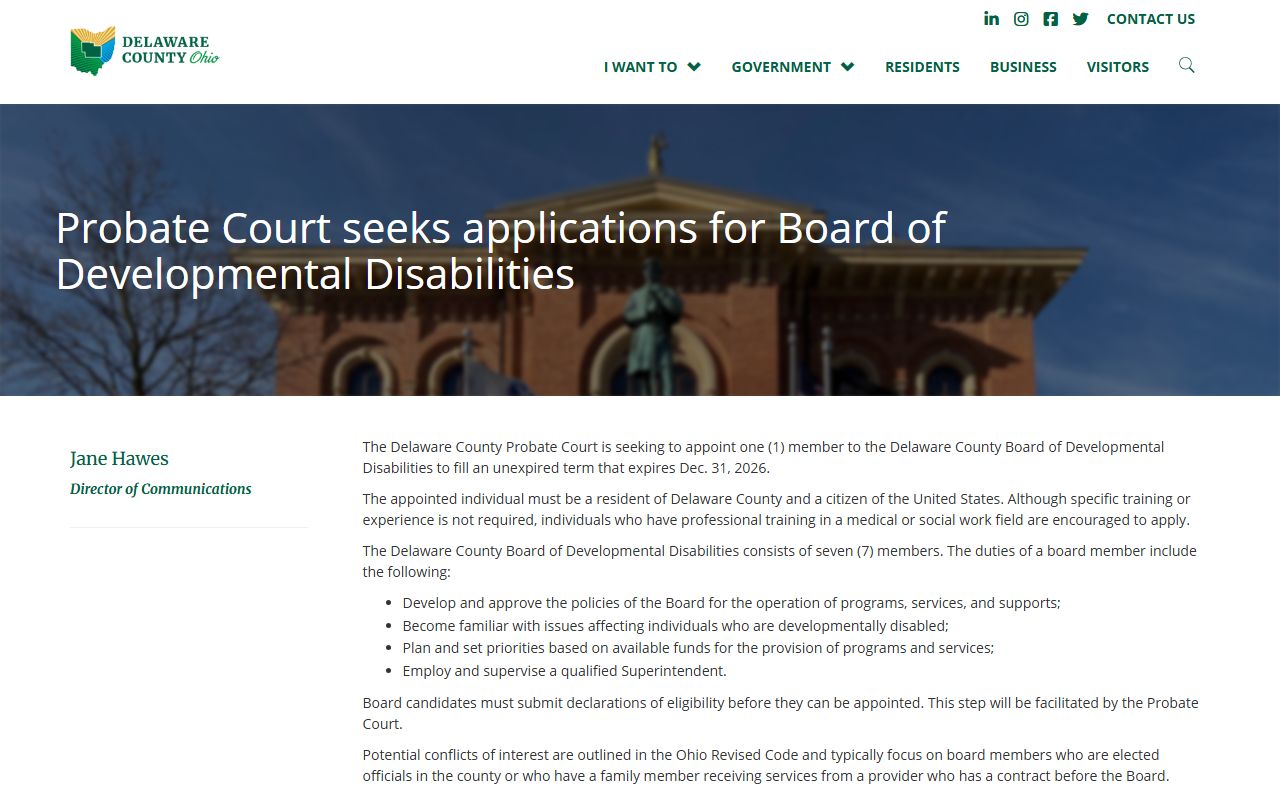Open the Twitter social icon
Screen dimensions: 1280x800
1080,19
